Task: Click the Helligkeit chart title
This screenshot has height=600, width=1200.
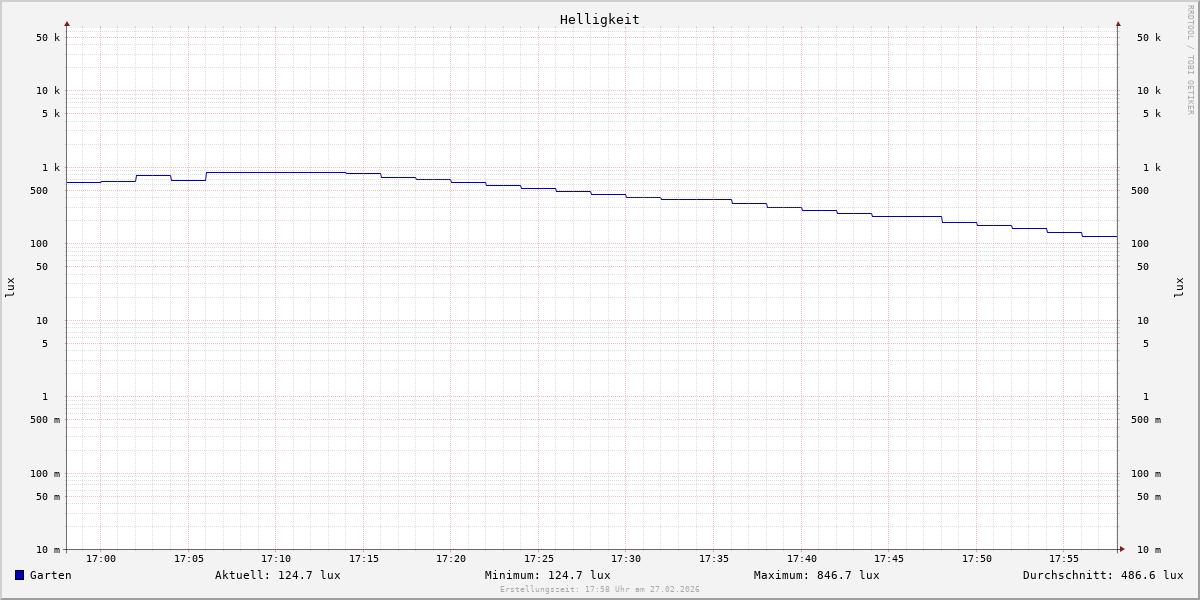Action: point(599,19)
